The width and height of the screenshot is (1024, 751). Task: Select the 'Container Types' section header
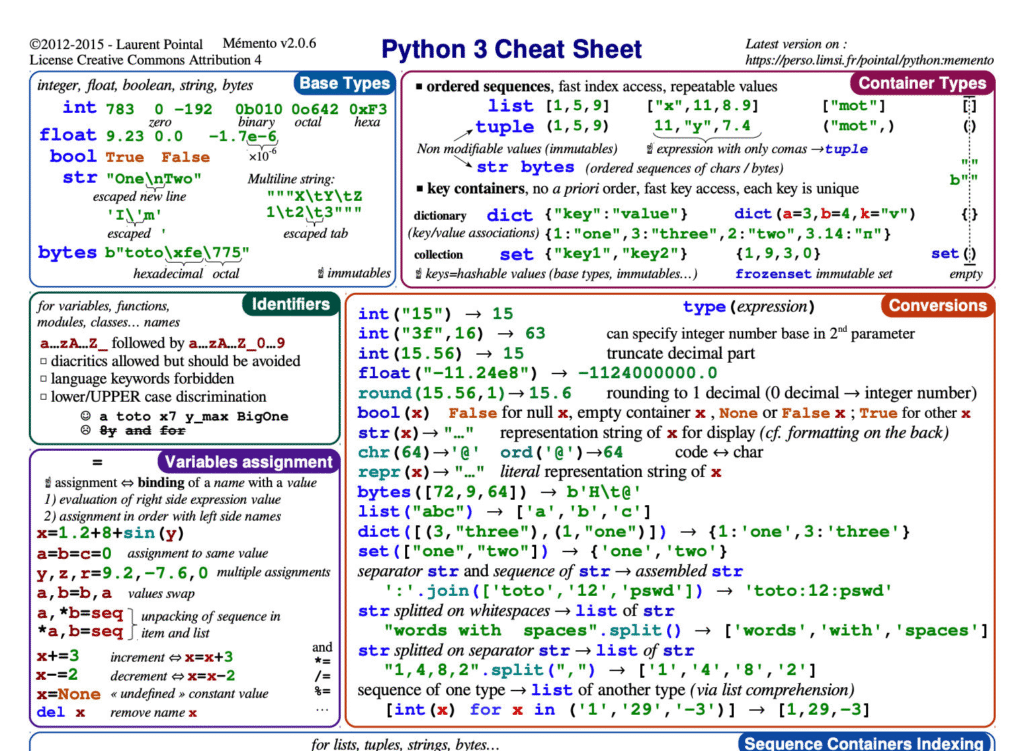[921, 83]
